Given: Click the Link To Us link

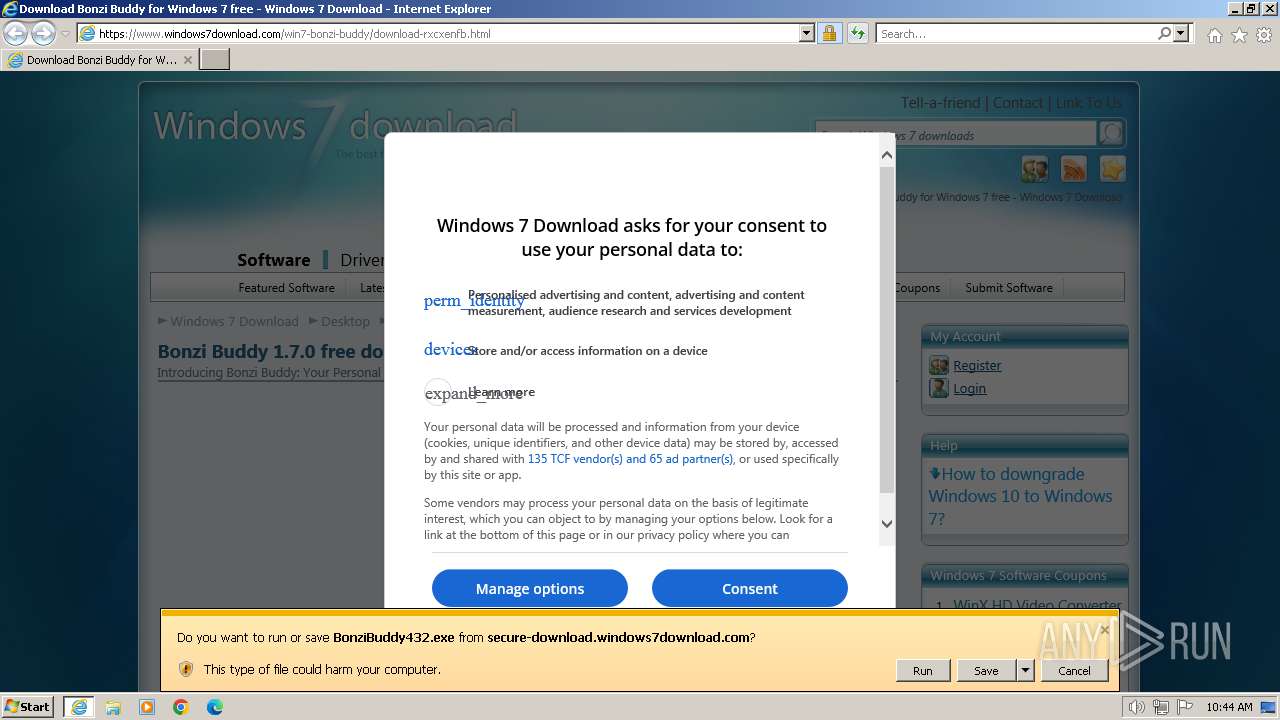Looking at the screenshot, I should coord(1089,103).
